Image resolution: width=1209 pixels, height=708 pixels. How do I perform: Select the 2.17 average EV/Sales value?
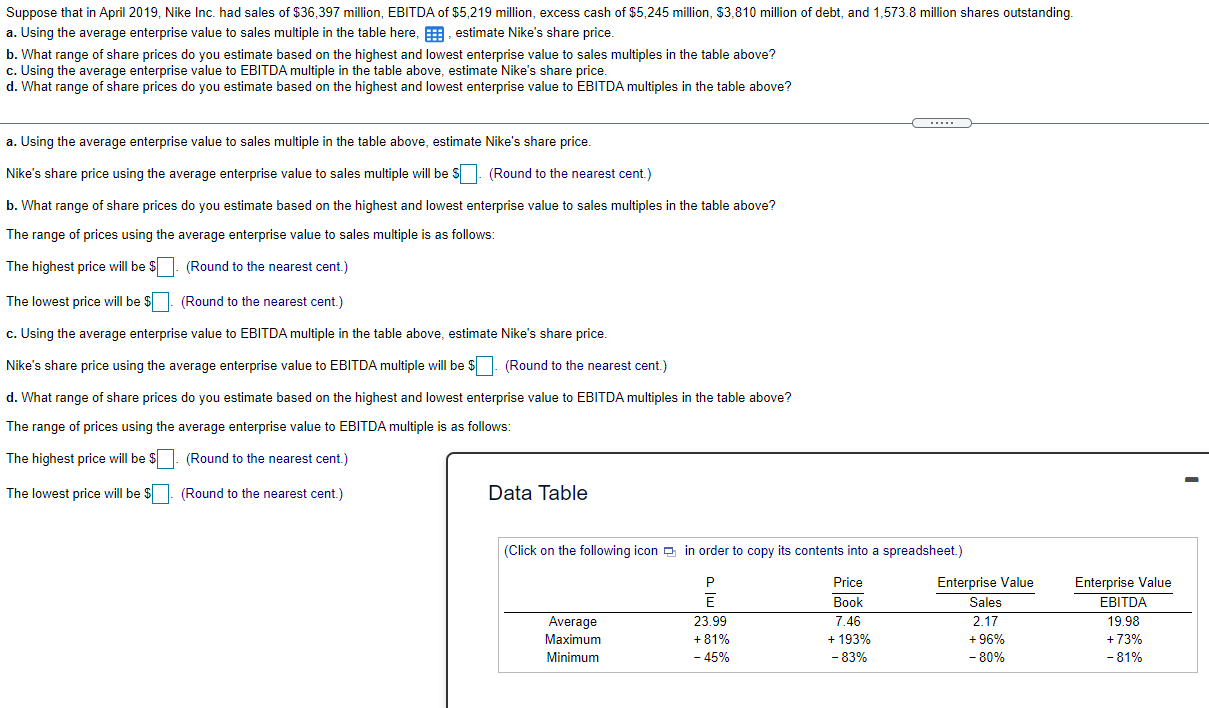[x=985, y=621]
